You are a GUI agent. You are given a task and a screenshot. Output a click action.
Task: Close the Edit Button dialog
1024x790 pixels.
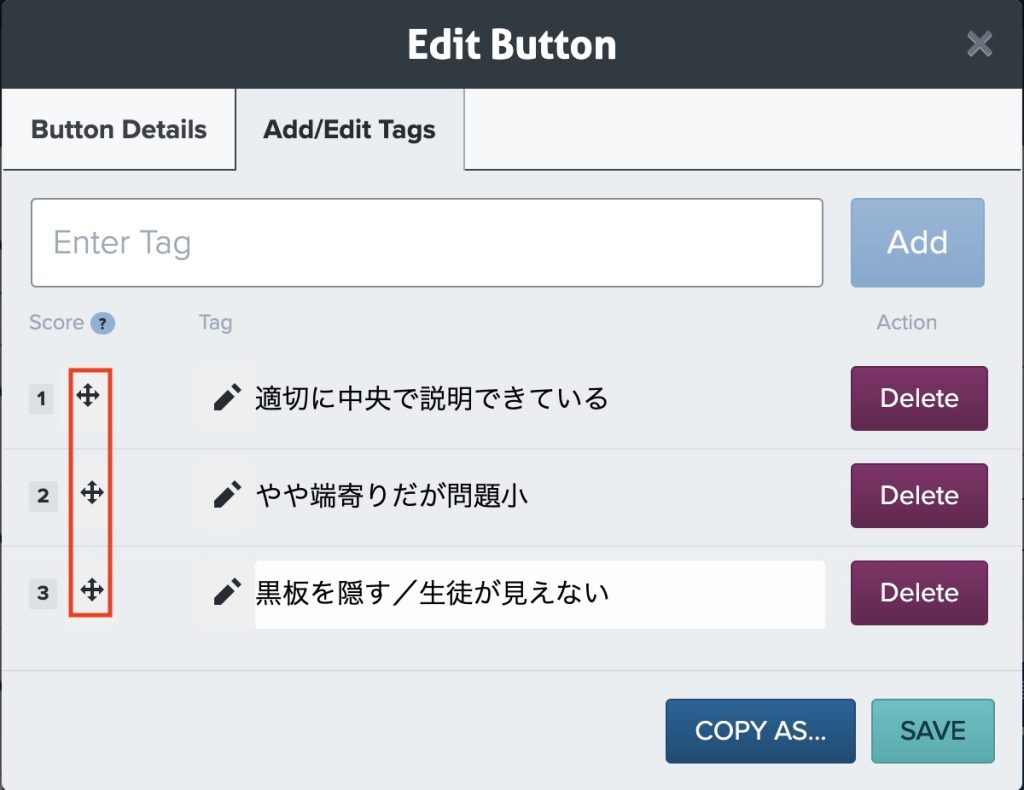979,45
